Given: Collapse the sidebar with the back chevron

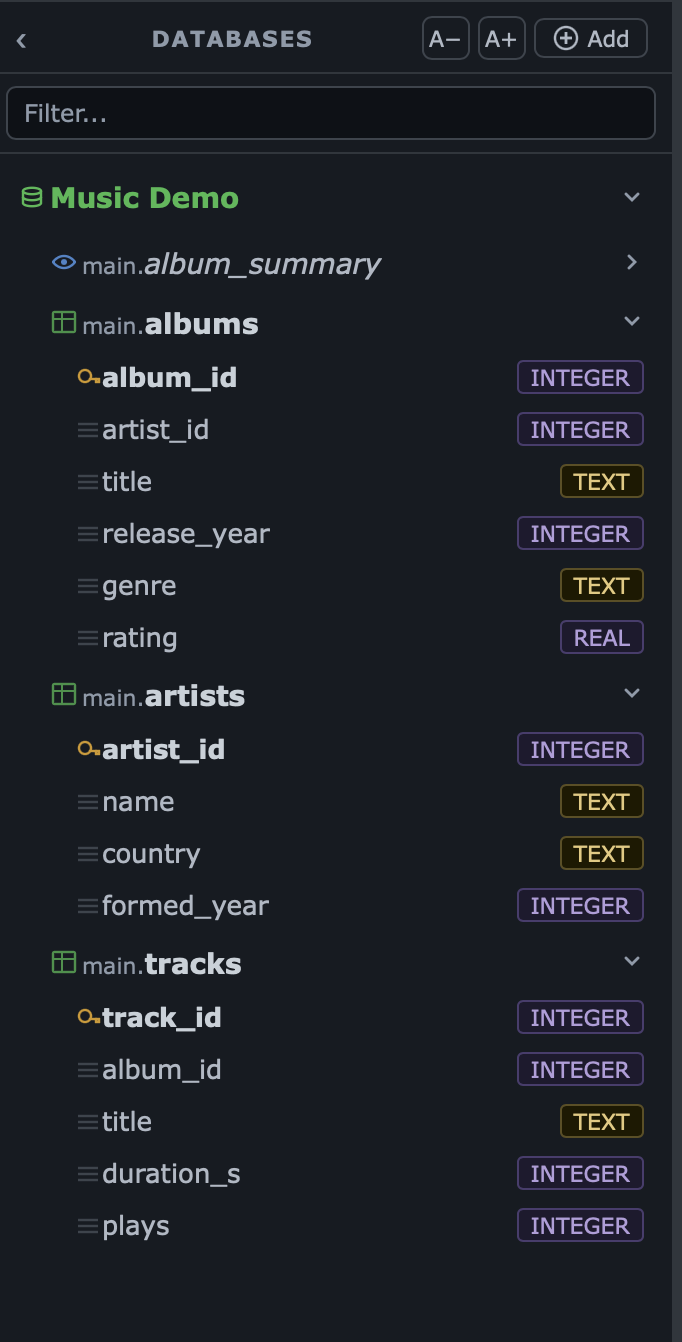Looking at the screenshot, I should pyautogui.click(x=21, y=40).
